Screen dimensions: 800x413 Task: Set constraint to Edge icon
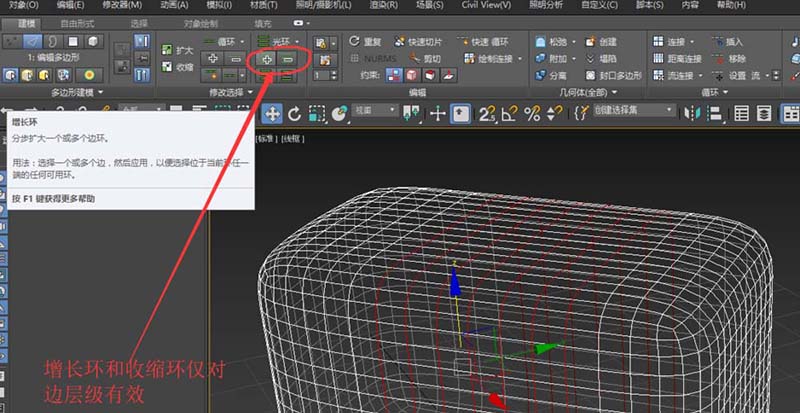click(x=412, y=76)
